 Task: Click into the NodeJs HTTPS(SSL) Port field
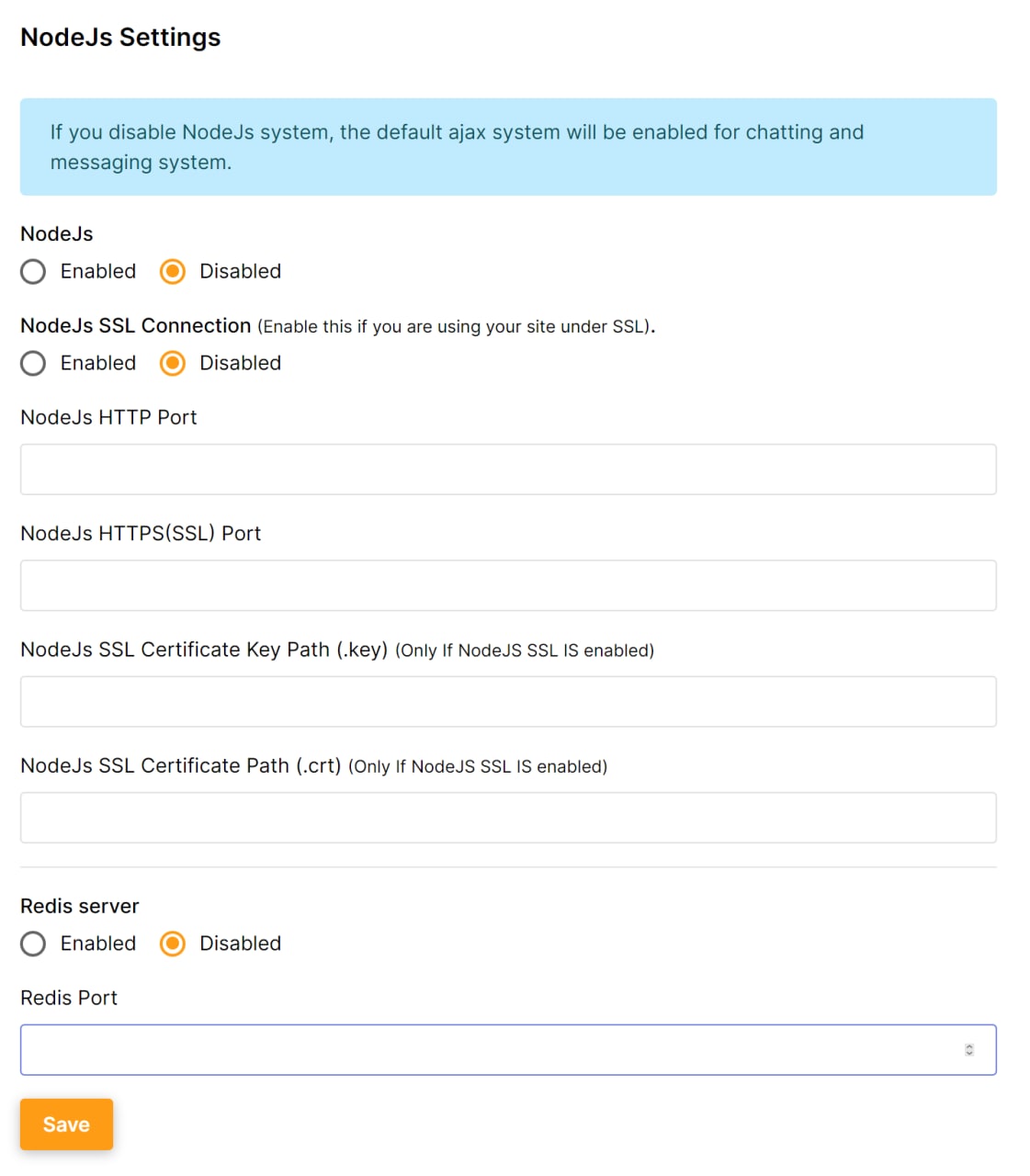click(508, 585)
